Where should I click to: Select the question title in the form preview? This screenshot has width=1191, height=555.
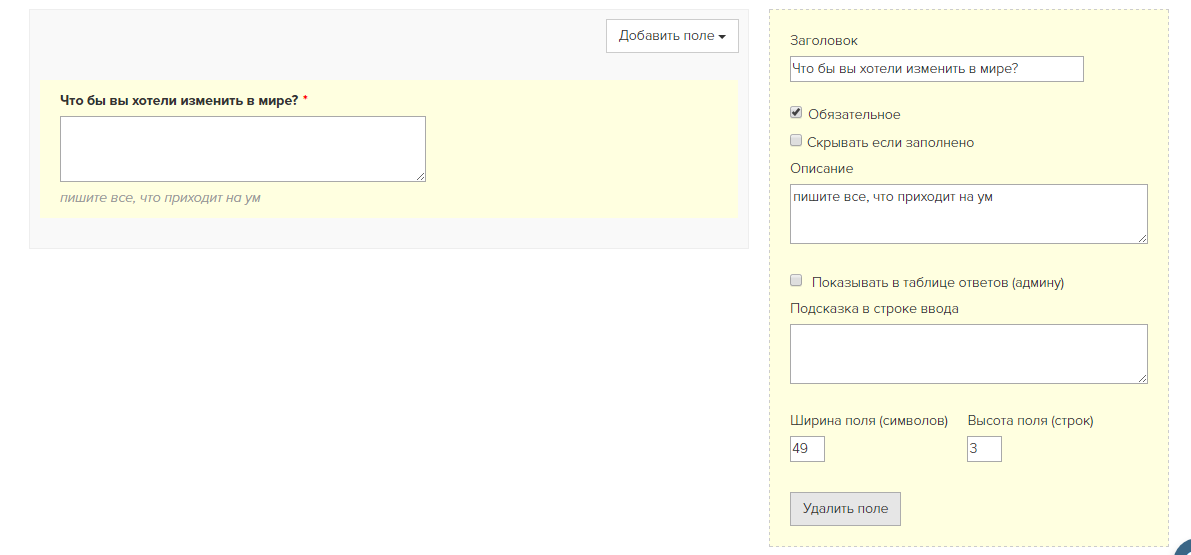point(179,100)
